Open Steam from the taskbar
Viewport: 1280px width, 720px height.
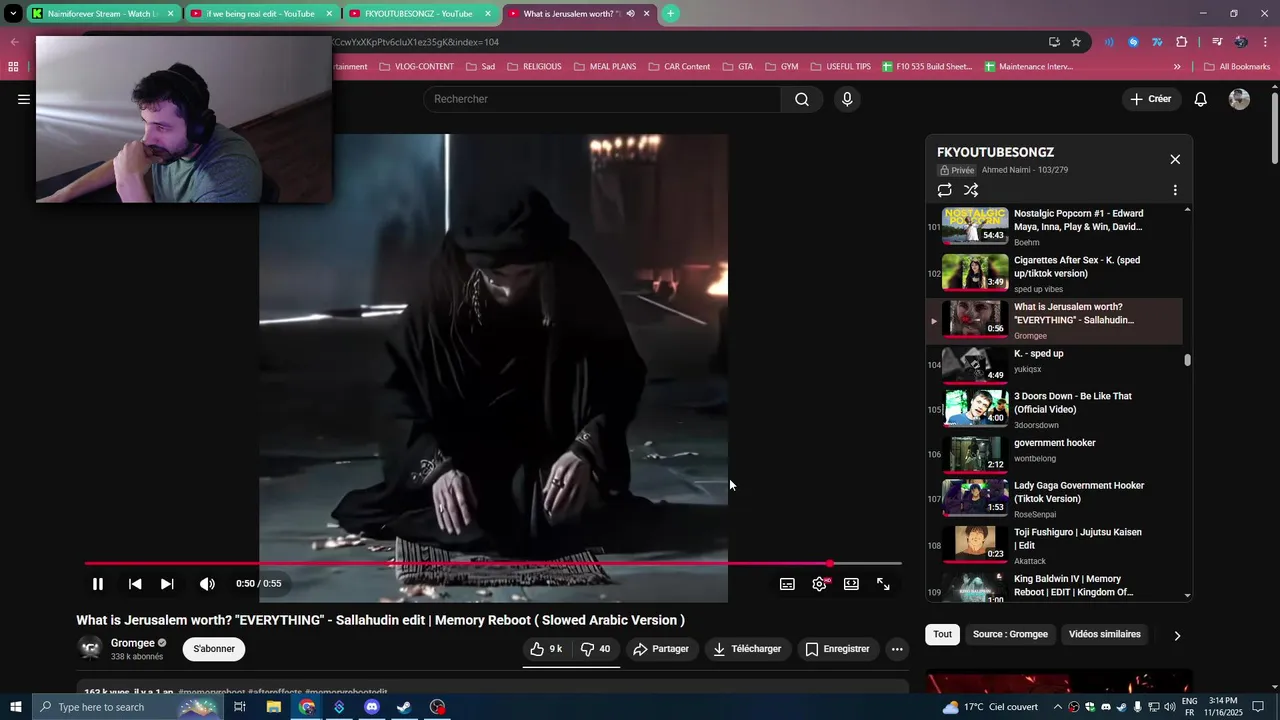click(404, 707)
